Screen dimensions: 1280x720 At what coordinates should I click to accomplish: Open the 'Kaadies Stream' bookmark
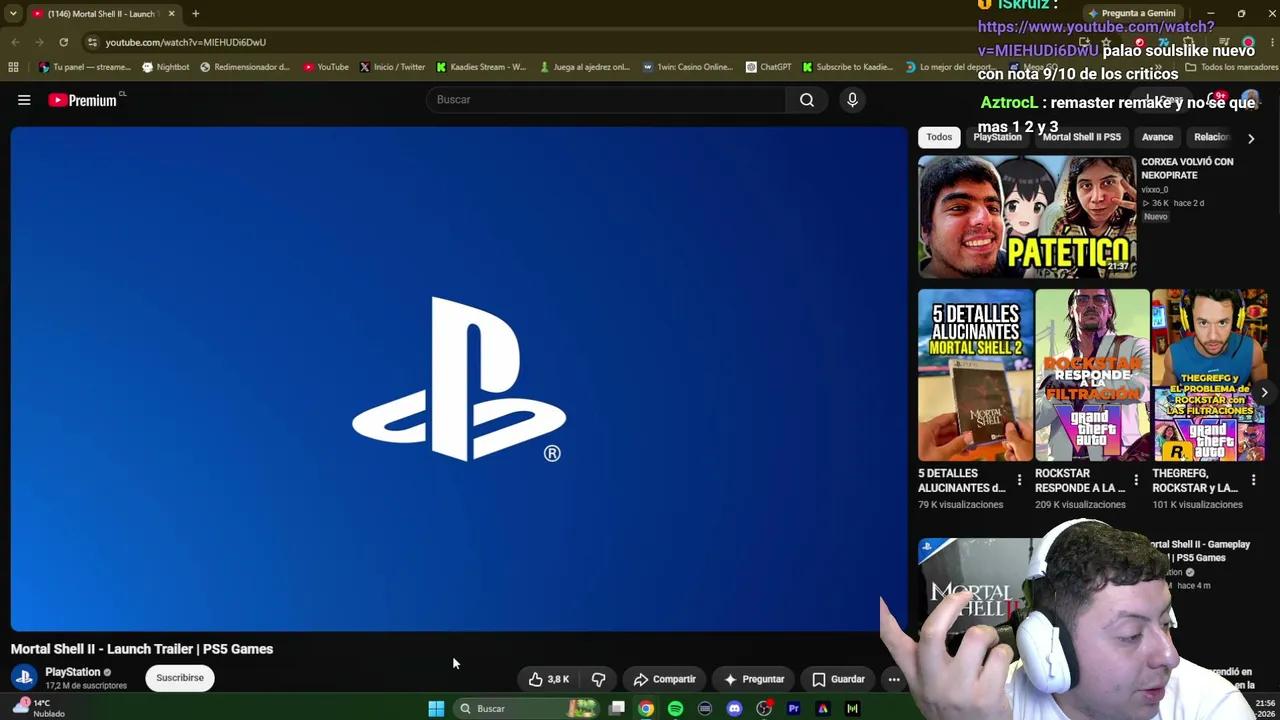point(481,67)
